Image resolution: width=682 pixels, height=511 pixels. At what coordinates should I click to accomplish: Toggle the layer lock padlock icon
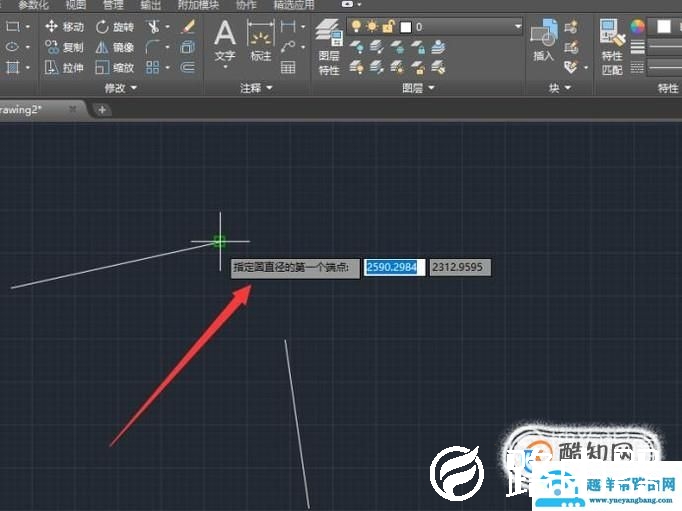click(387, 26)
